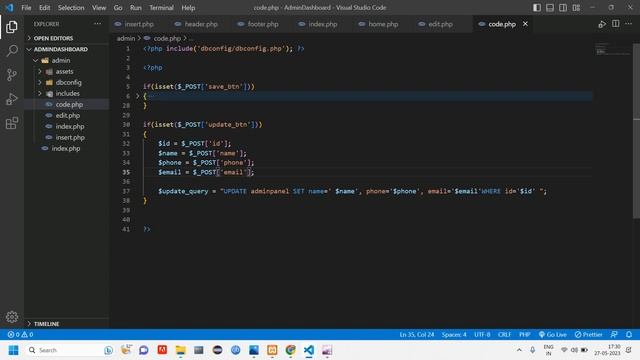Open the View menu
This screenshot has width=640, height=360.
pyautogui.click(x=99, y=8)
